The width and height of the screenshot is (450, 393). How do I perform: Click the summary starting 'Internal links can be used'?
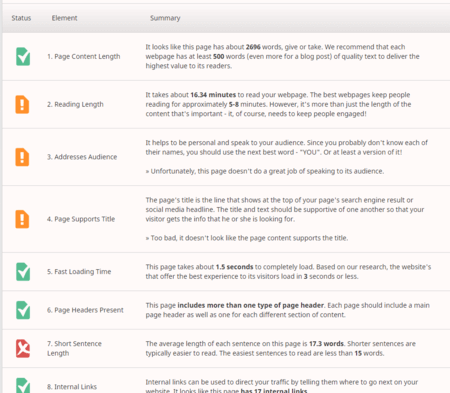282,387
